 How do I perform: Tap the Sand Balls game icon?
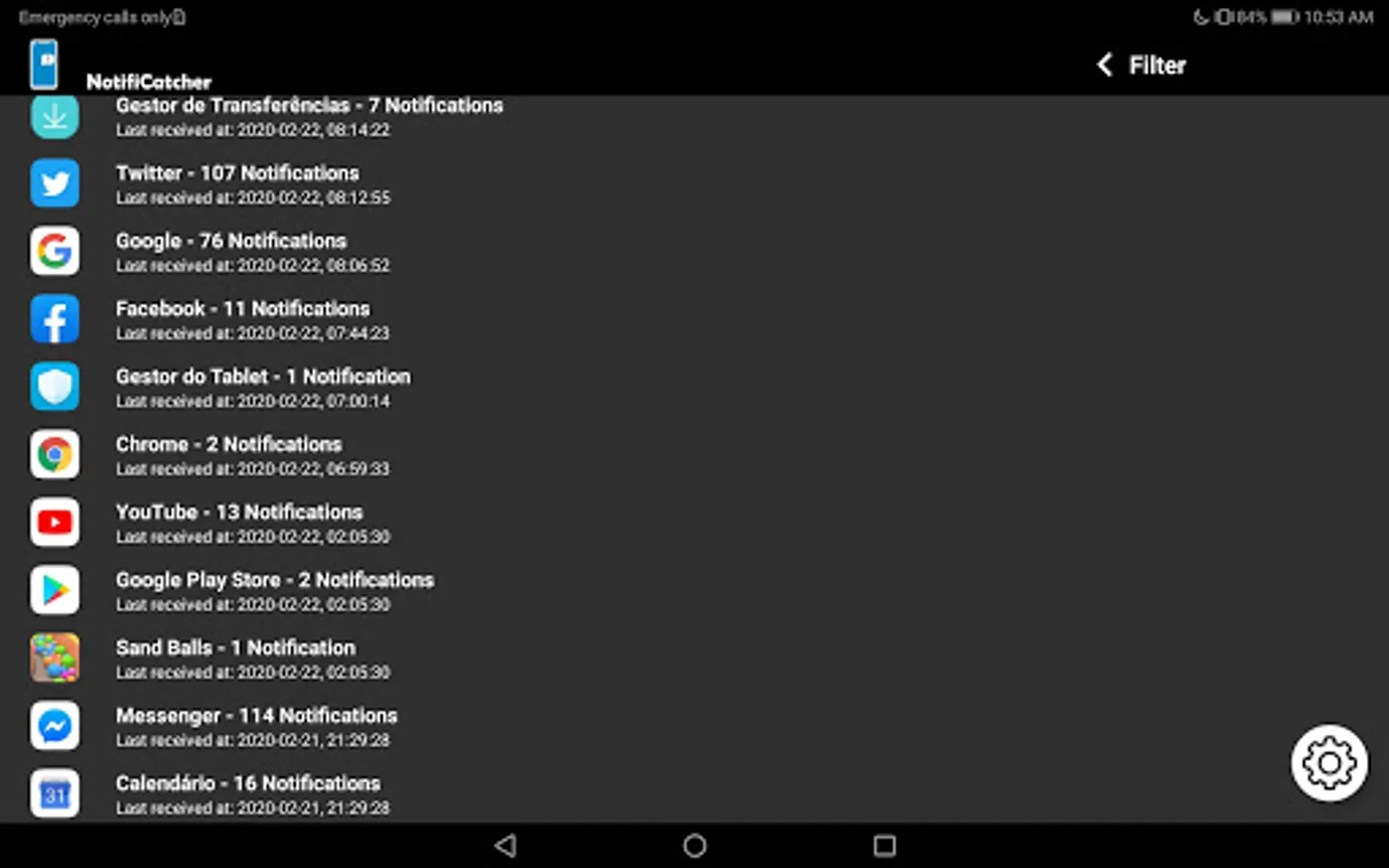coord(55,658)
